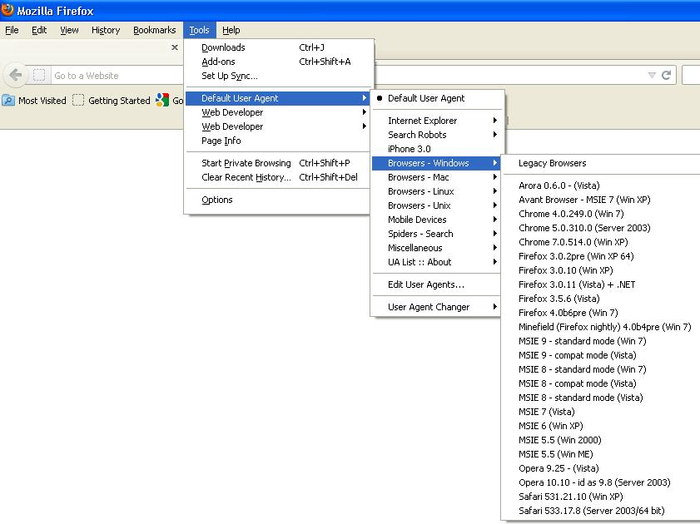This screenshot has width=700, height=524.
Task: Click the Firefox logo in title bar
Action: [7, 10]
